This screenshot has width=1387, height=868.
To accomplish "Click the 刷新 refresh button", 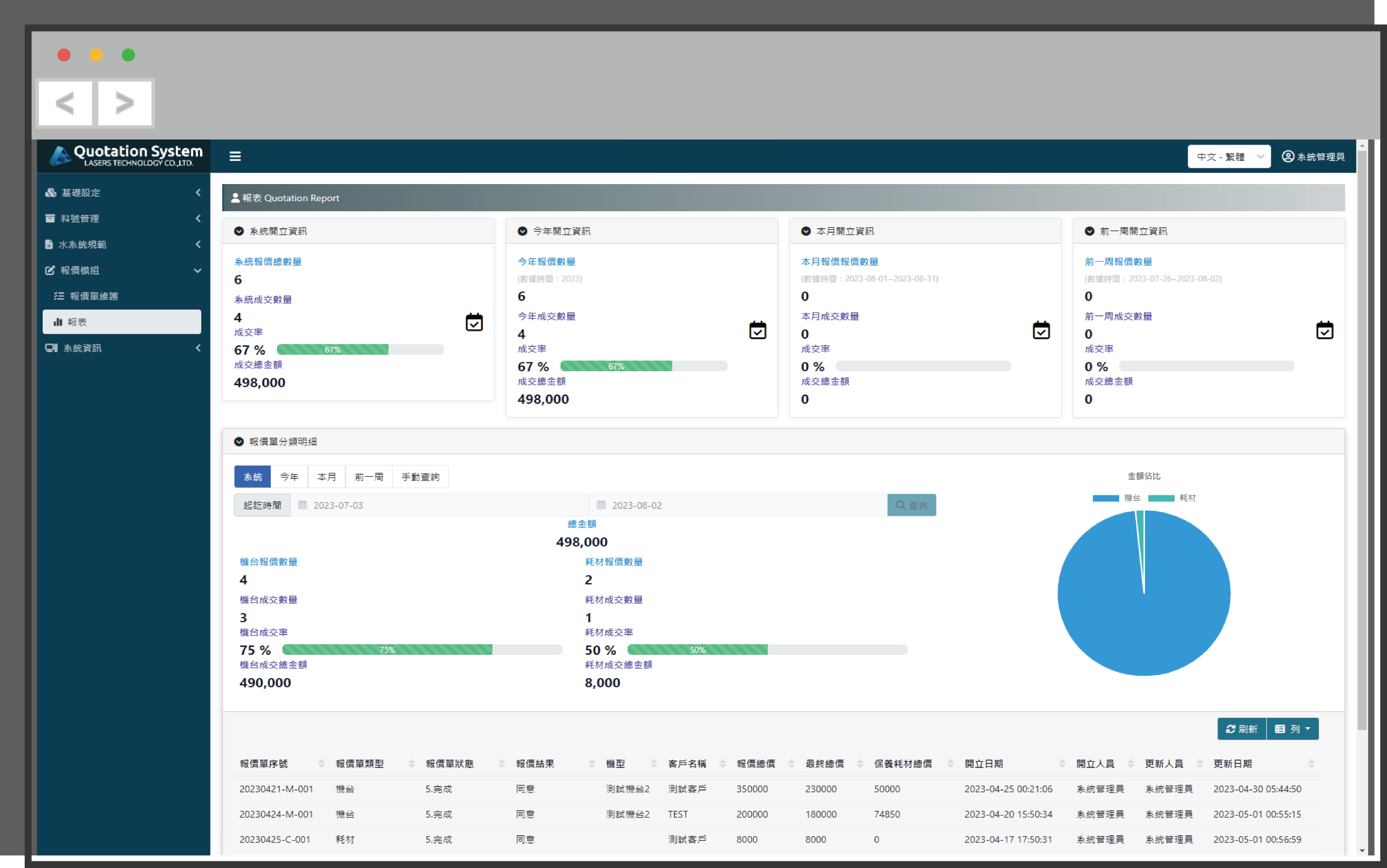I will [1242, 729].
